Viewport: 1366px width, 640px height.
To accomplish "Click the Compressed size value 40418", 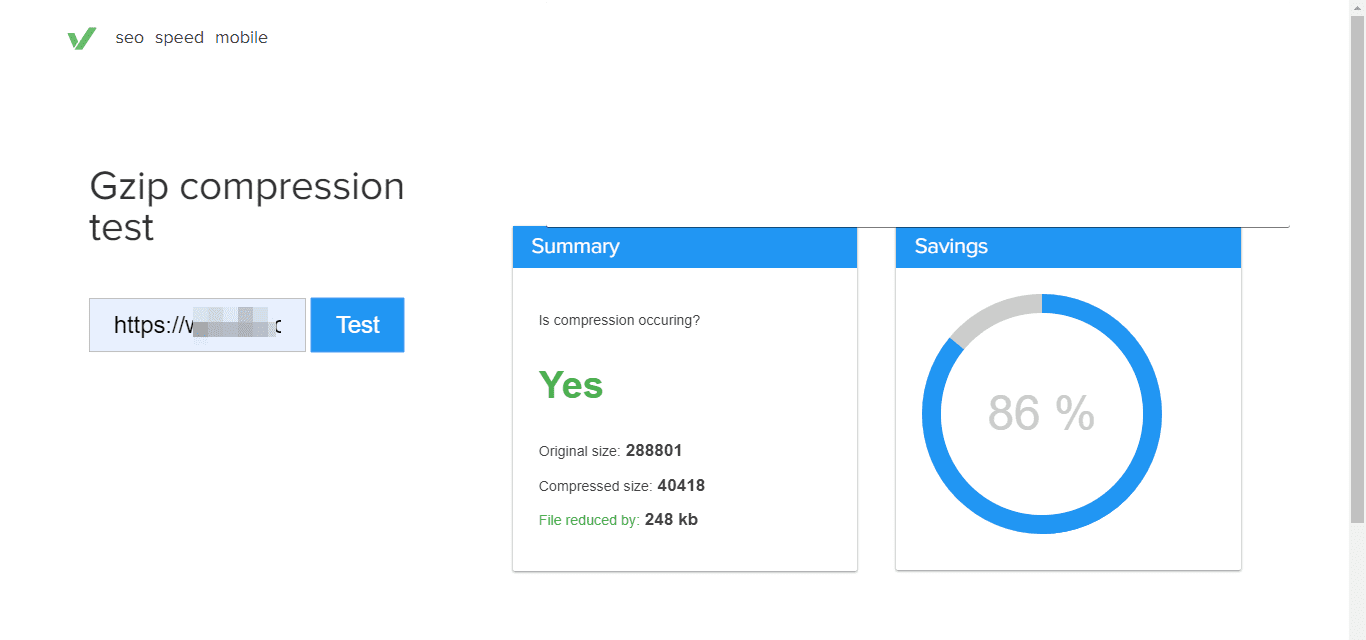I will 681,486.
